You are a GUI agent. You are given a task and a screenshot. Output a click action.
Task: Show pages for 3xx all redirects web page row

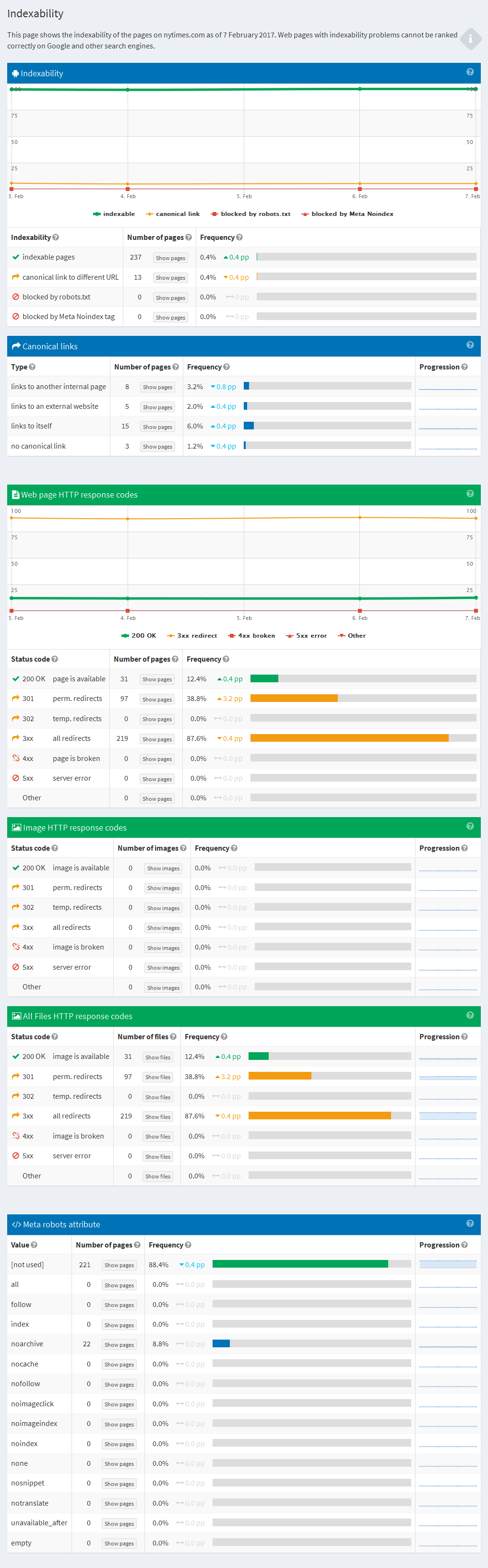coord(157,739)
